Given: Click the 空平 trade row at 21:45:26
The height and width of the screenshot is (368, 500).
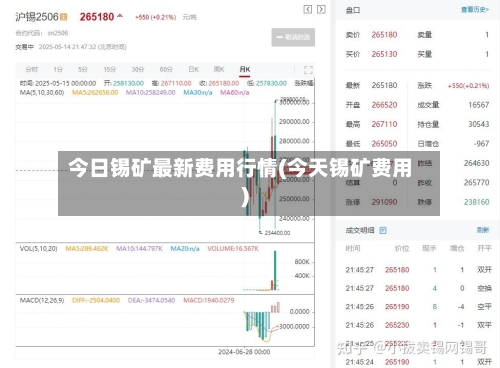Looking at the screenshot, I should click(x=418, y=307).
